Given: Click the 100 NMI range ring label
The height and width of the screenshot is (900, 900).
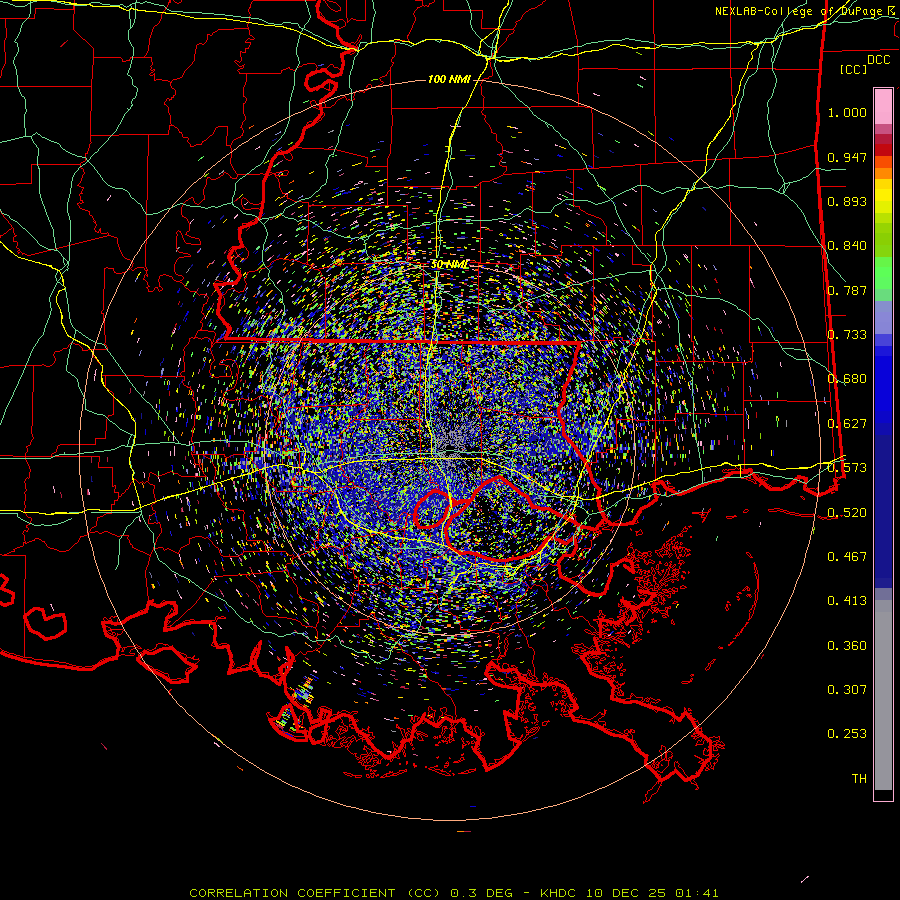Looking at the screenshot, I should click(449, 79).
